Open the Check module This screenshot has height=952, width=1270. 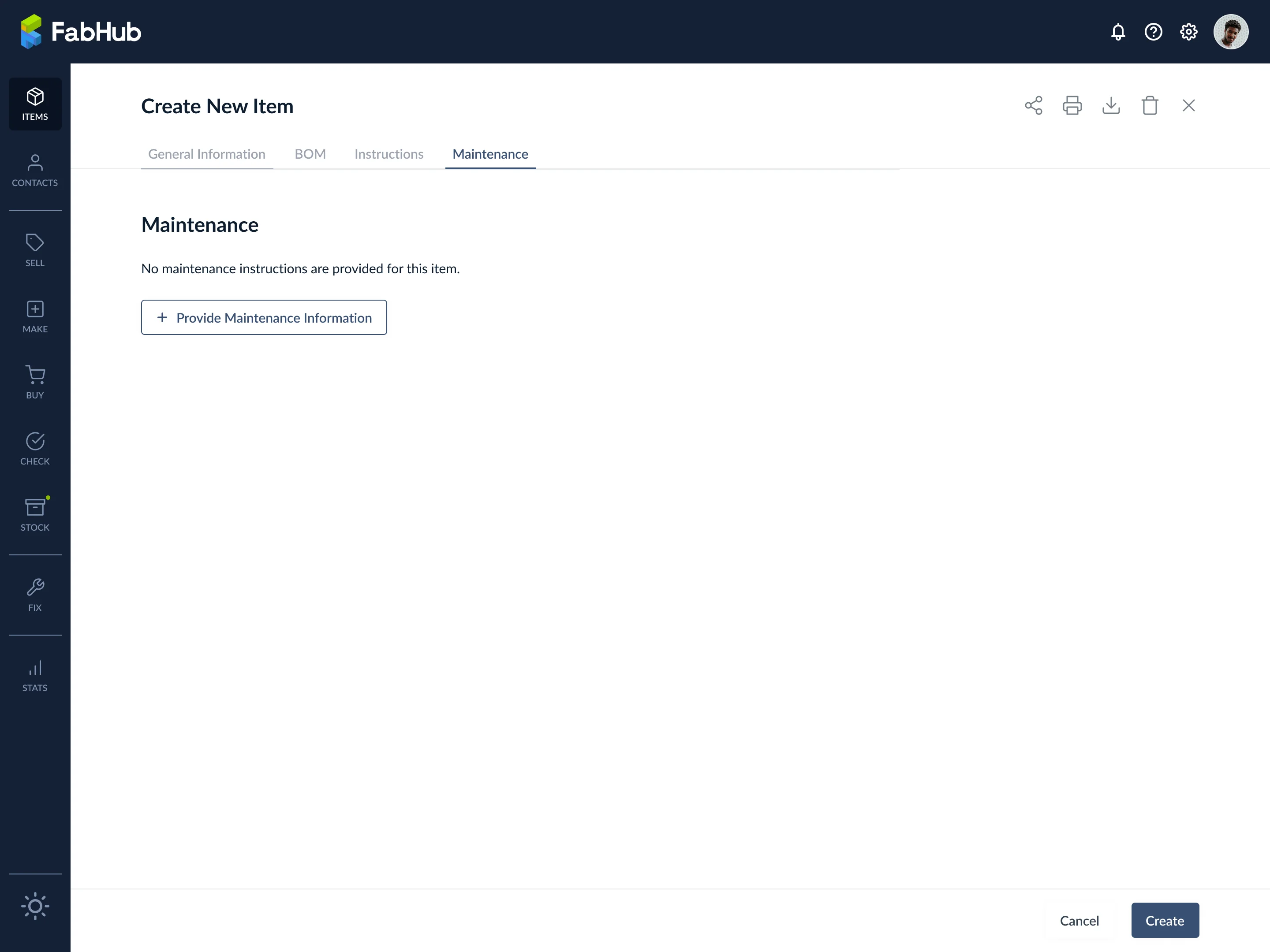coord(35,449)
